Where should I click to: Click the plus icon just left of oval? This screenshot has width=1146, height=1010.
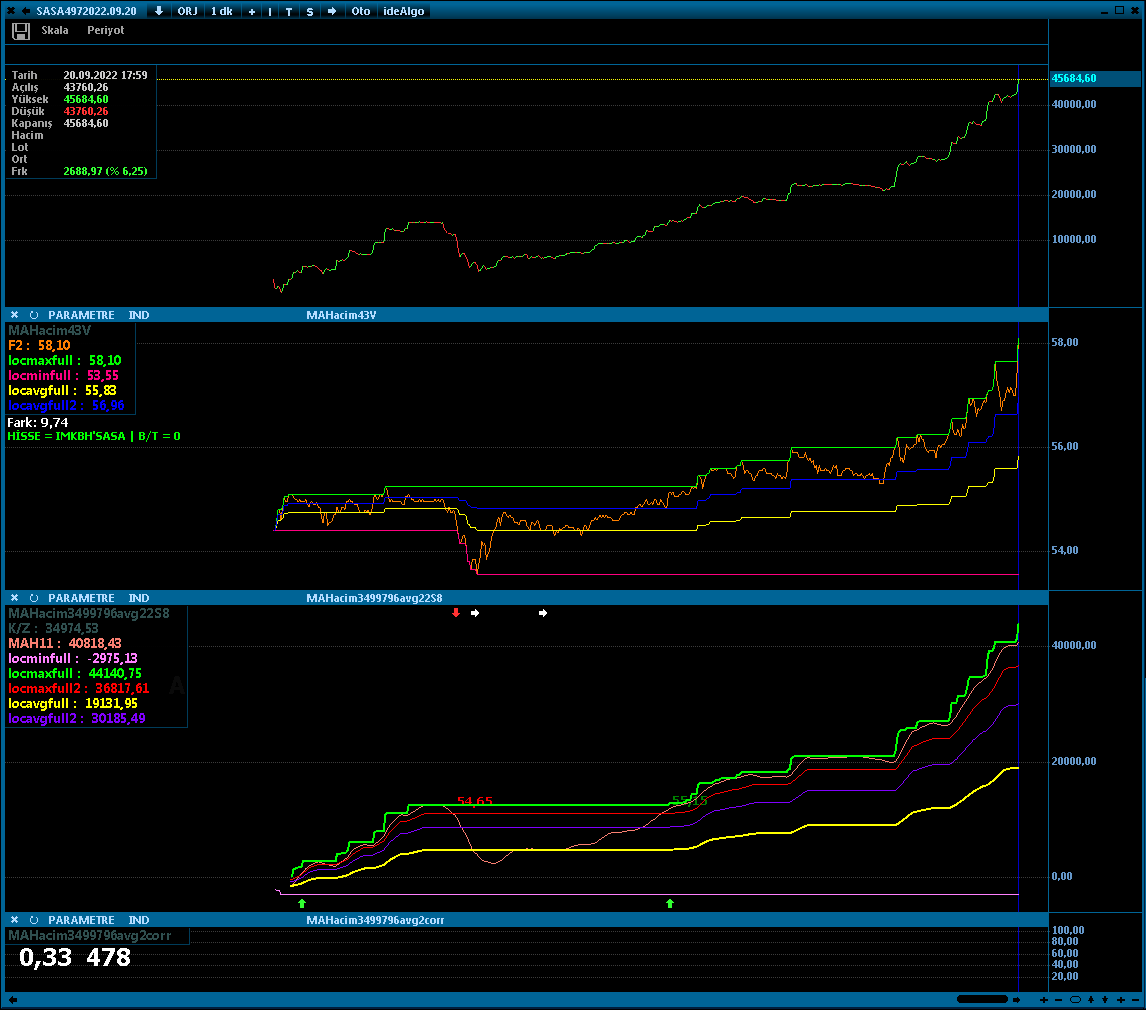pyautogui.click(x=1044, y=1000)
